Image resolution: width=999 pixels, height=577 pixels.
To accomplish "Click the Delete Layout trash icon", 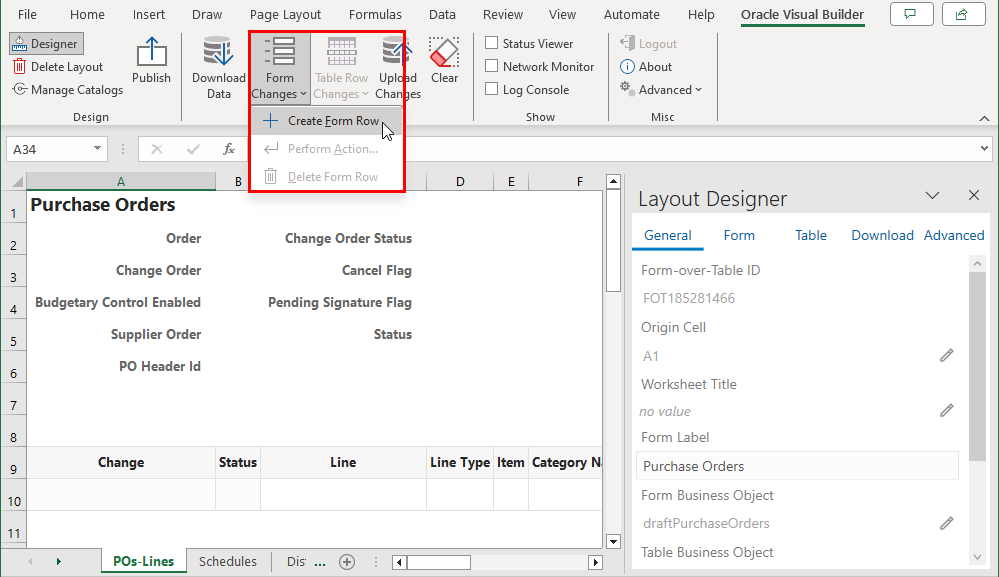I will [x=20, y=67].
